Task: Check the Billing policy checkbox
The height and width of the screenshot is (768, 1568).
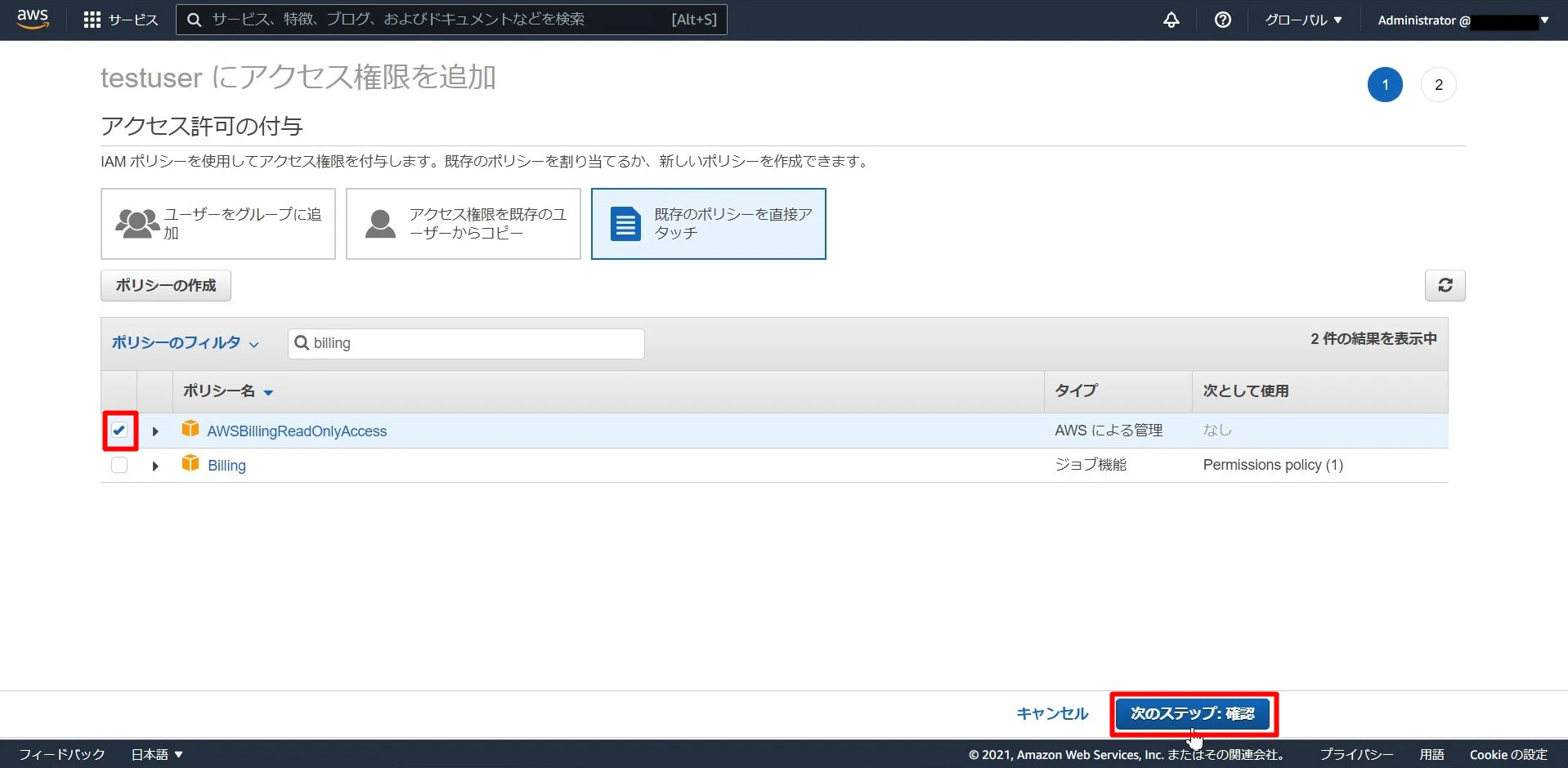Action: [119, 465]
